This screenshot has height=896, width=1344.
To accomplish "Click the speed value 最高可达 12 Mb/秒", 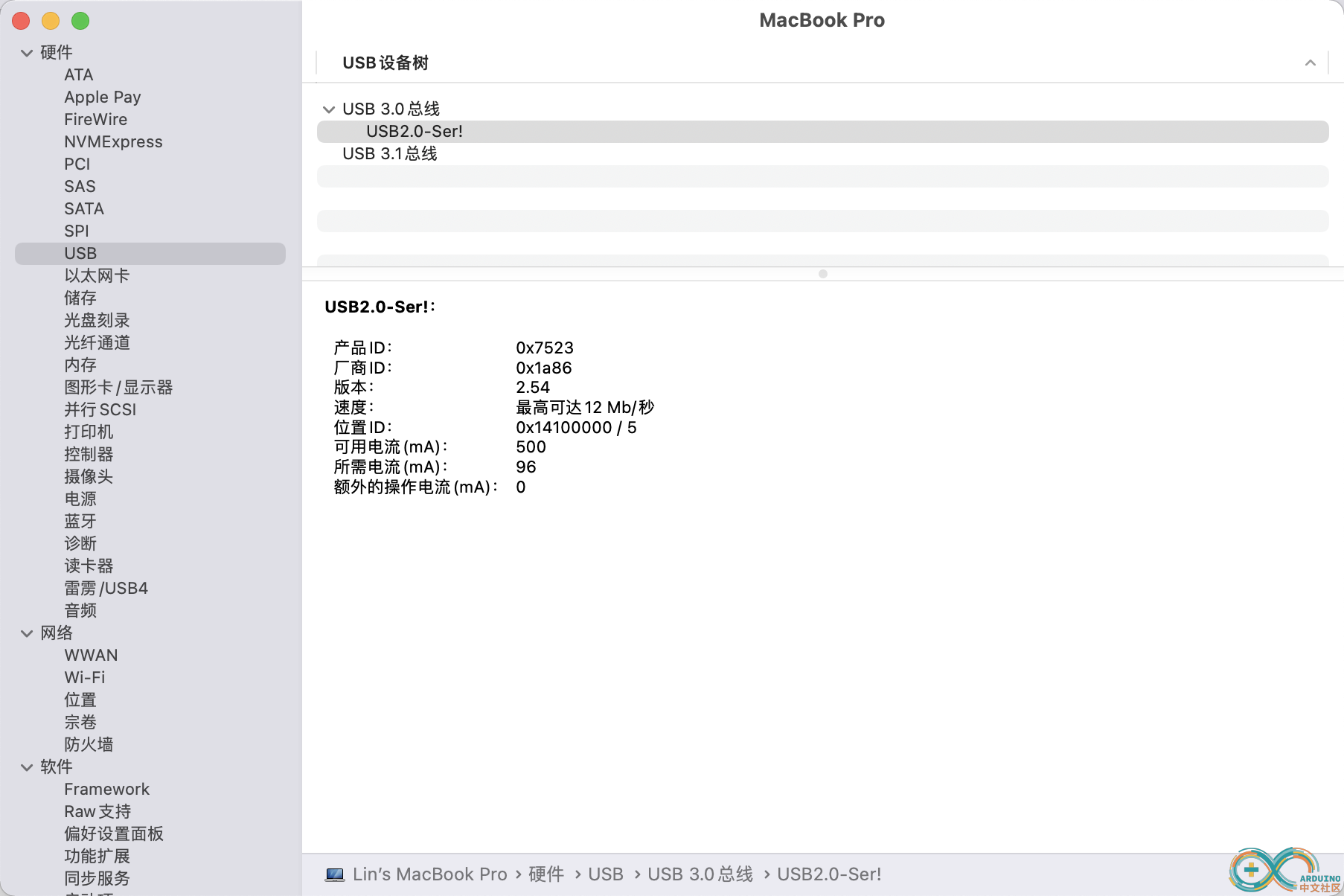I will [585, 408].
